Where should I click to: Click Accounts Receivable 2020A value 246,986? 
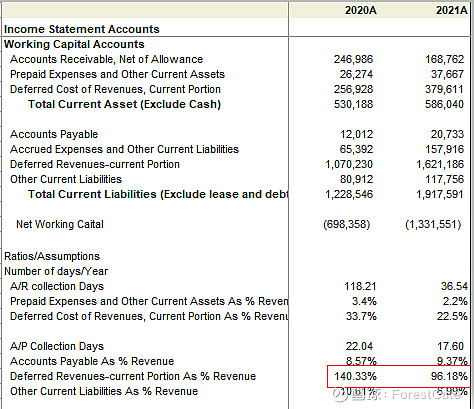pyautogui.click(x=353, y=59)
